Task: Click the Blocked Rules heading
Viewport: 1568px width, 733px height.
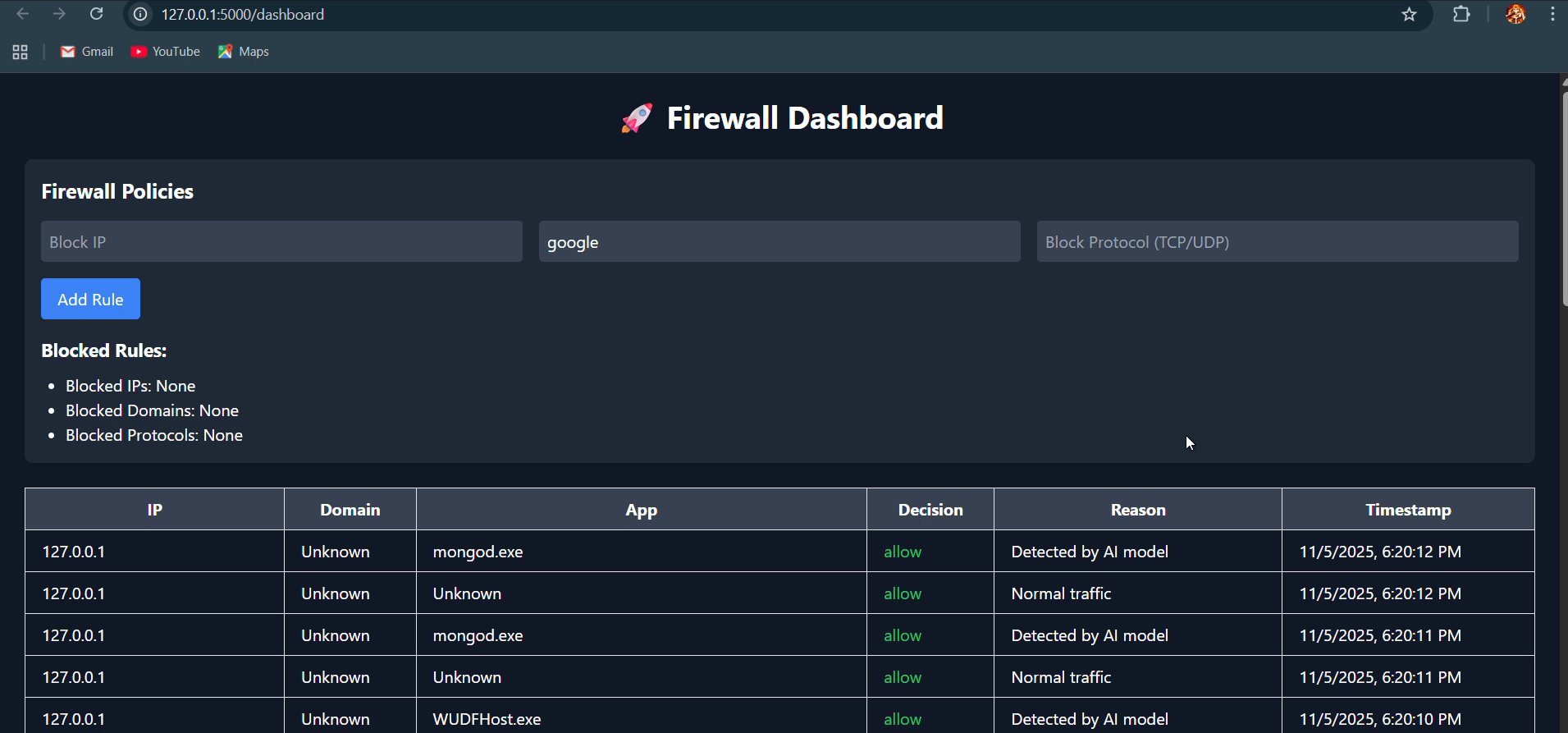Action: 104,350
